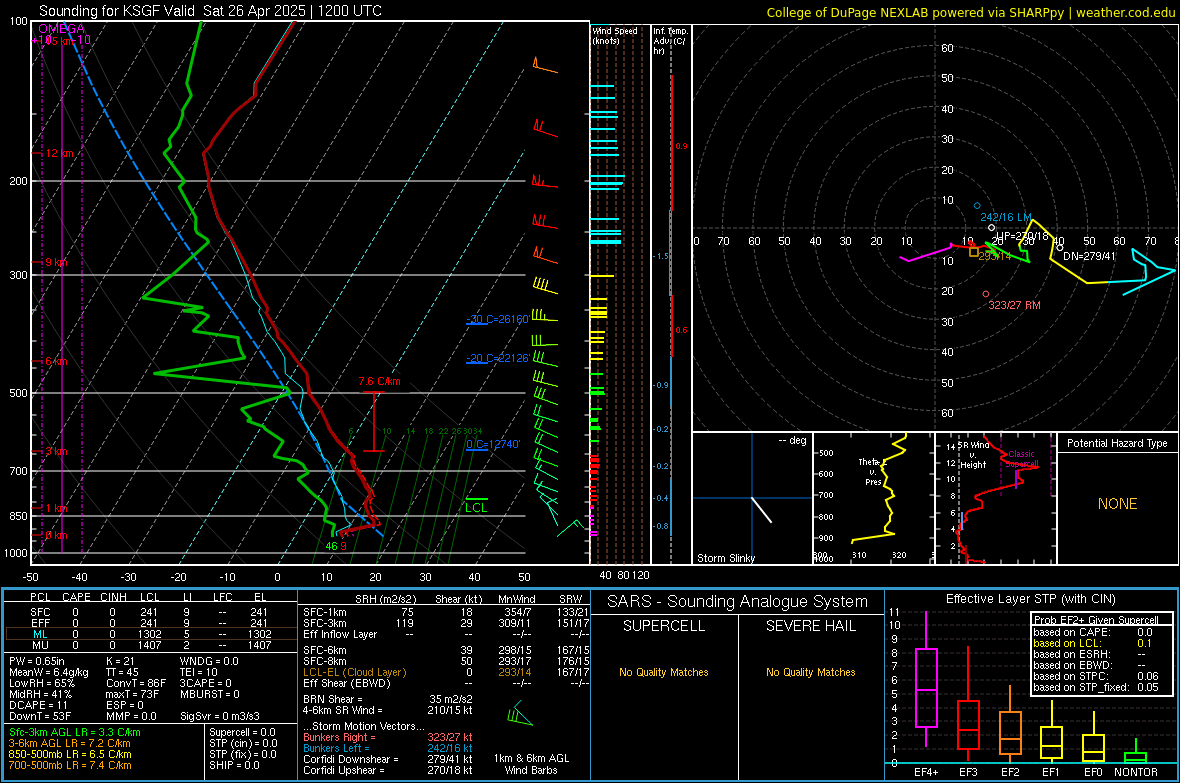1180x783 pixels.
Task: Click the '3-6km AGL LR = 7.2 C/km' line
Action: coord(69,743)
